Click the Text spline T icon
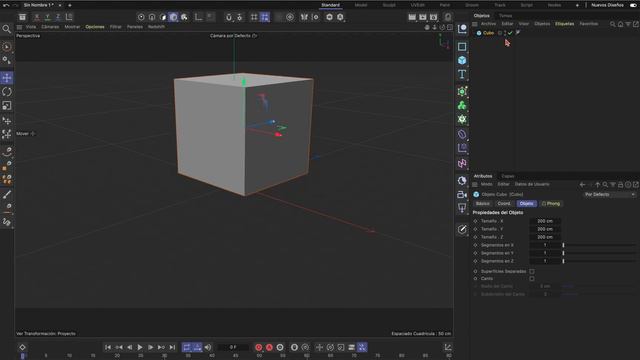The image size is (640, 360). point(462,74)
